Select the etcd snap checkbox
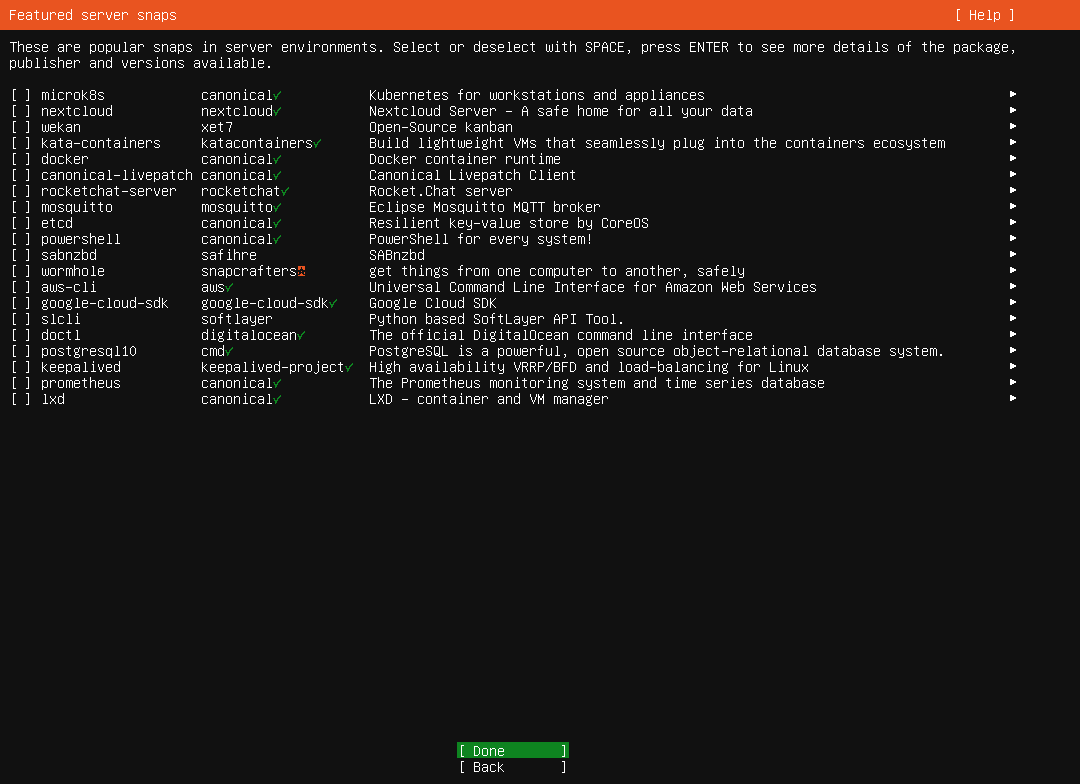 tap(21, 223)
